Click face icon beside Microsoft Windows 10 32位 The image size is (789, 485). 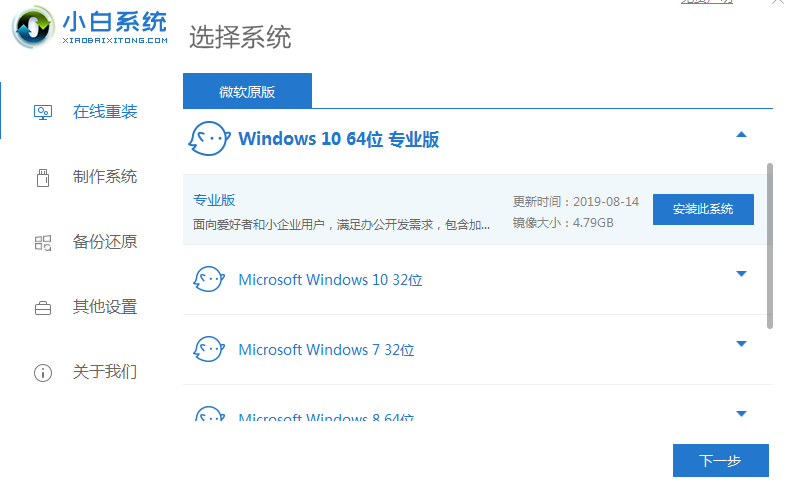coord(208,280)
